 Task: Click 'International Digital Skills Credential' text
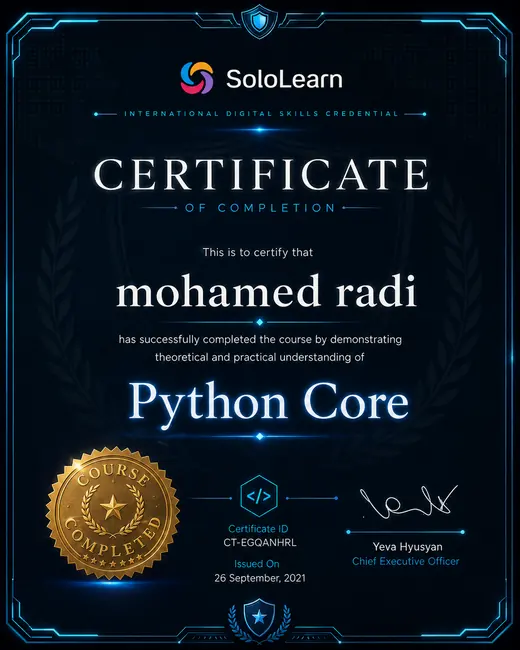coord(261,114)
